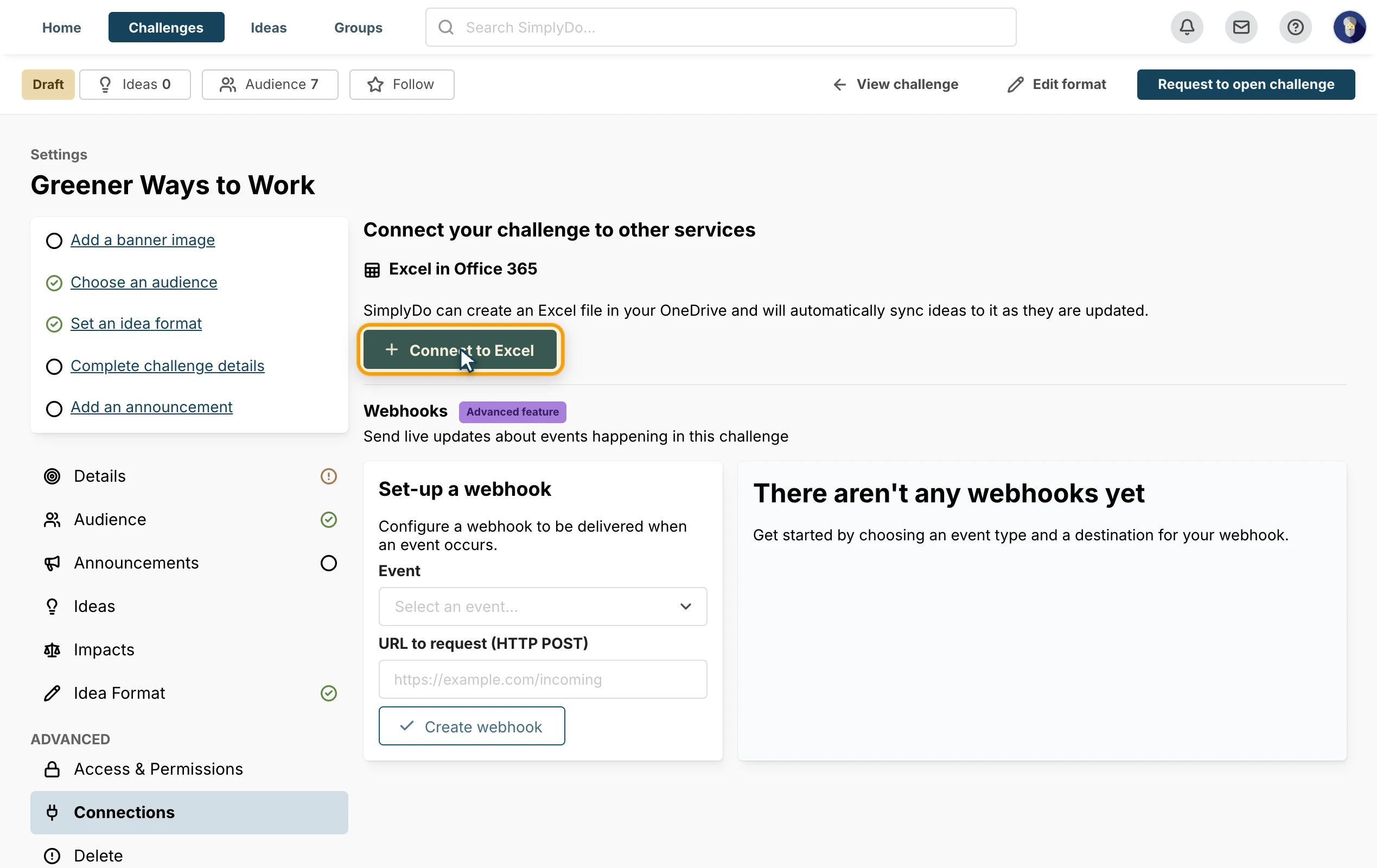Image resolution: width=1389 pixels, height=868 pixels.
Task: Click the Audience green check status icon
Action: 328,520
